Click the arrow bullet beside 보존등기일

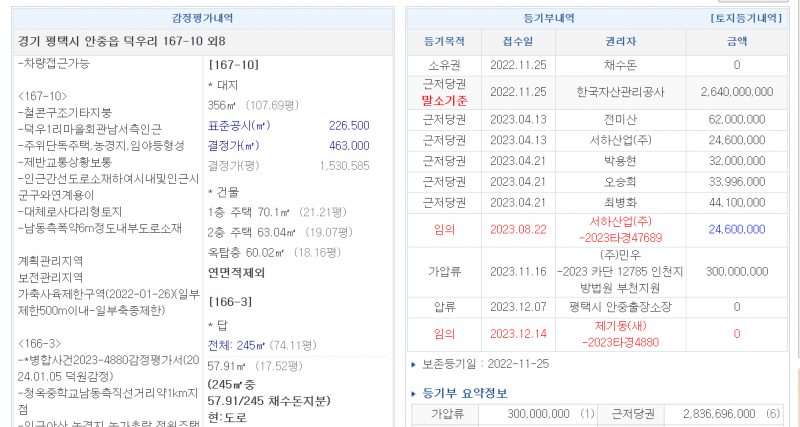pyautogui.click(x=414, y=364)
